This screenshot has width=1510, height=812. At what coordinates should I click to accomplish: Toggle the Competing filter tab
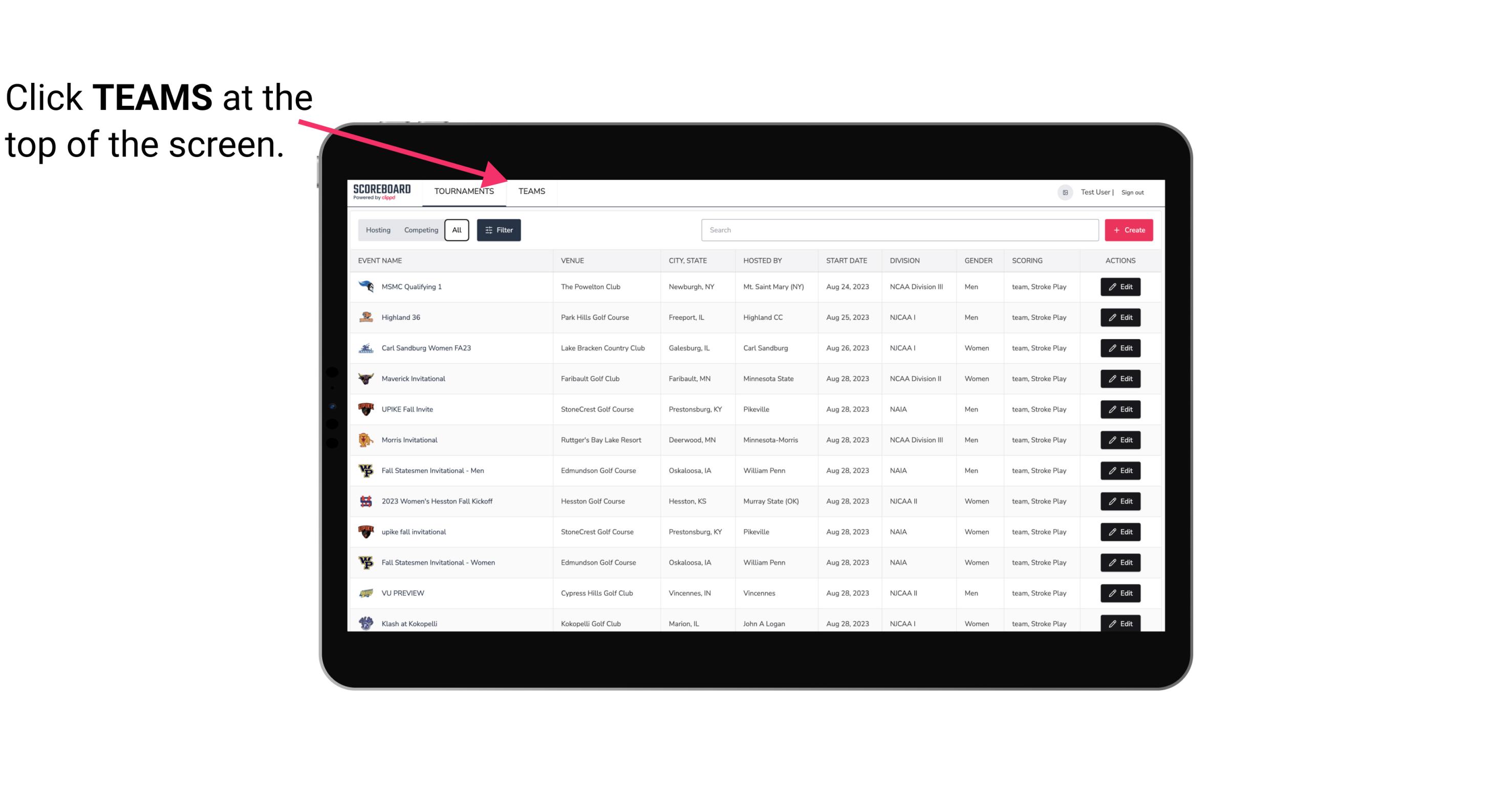pyautogui.click(x=419, y=230)
